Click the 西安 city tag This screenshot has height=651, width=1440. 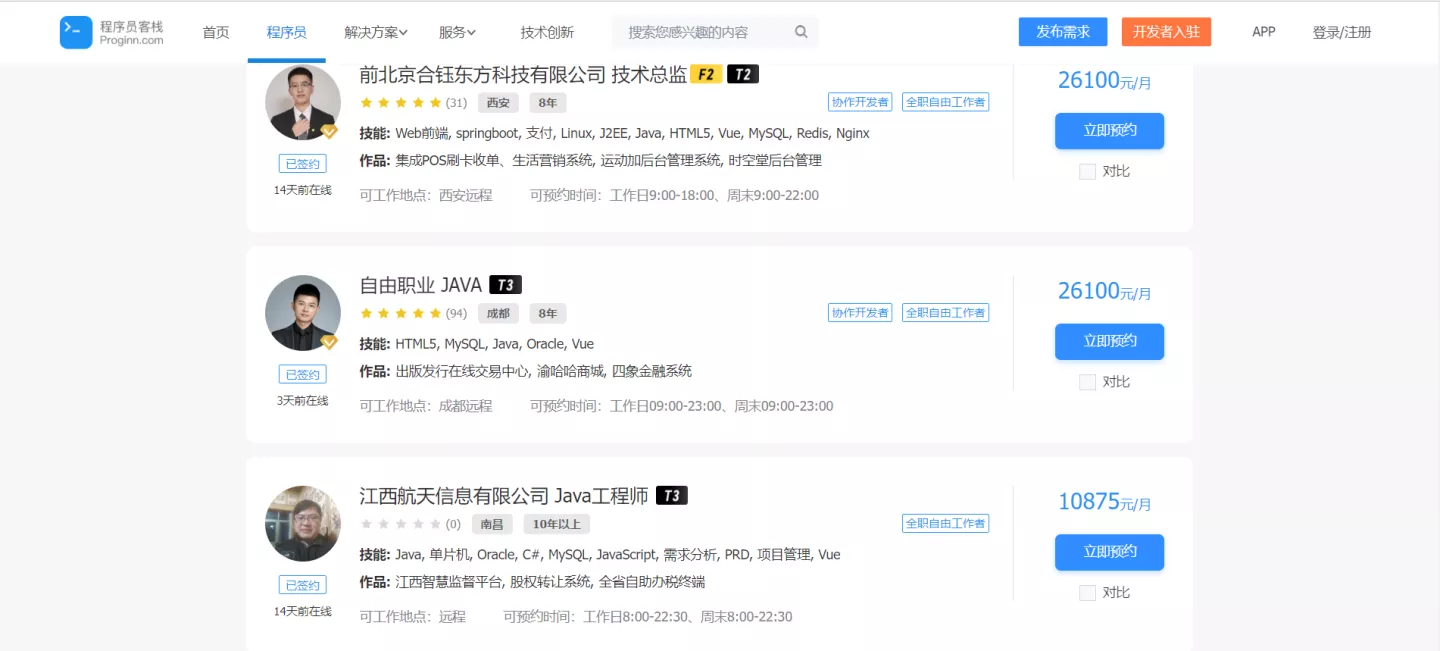click(x=498, y=103)
